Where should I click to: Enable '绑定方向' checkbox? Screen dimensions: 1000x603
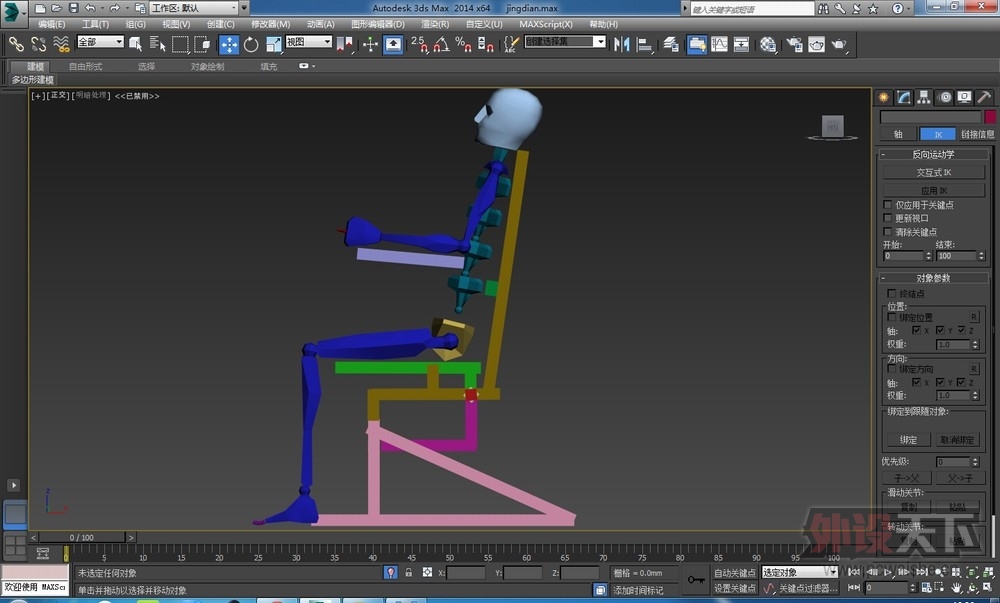[892, 368]
